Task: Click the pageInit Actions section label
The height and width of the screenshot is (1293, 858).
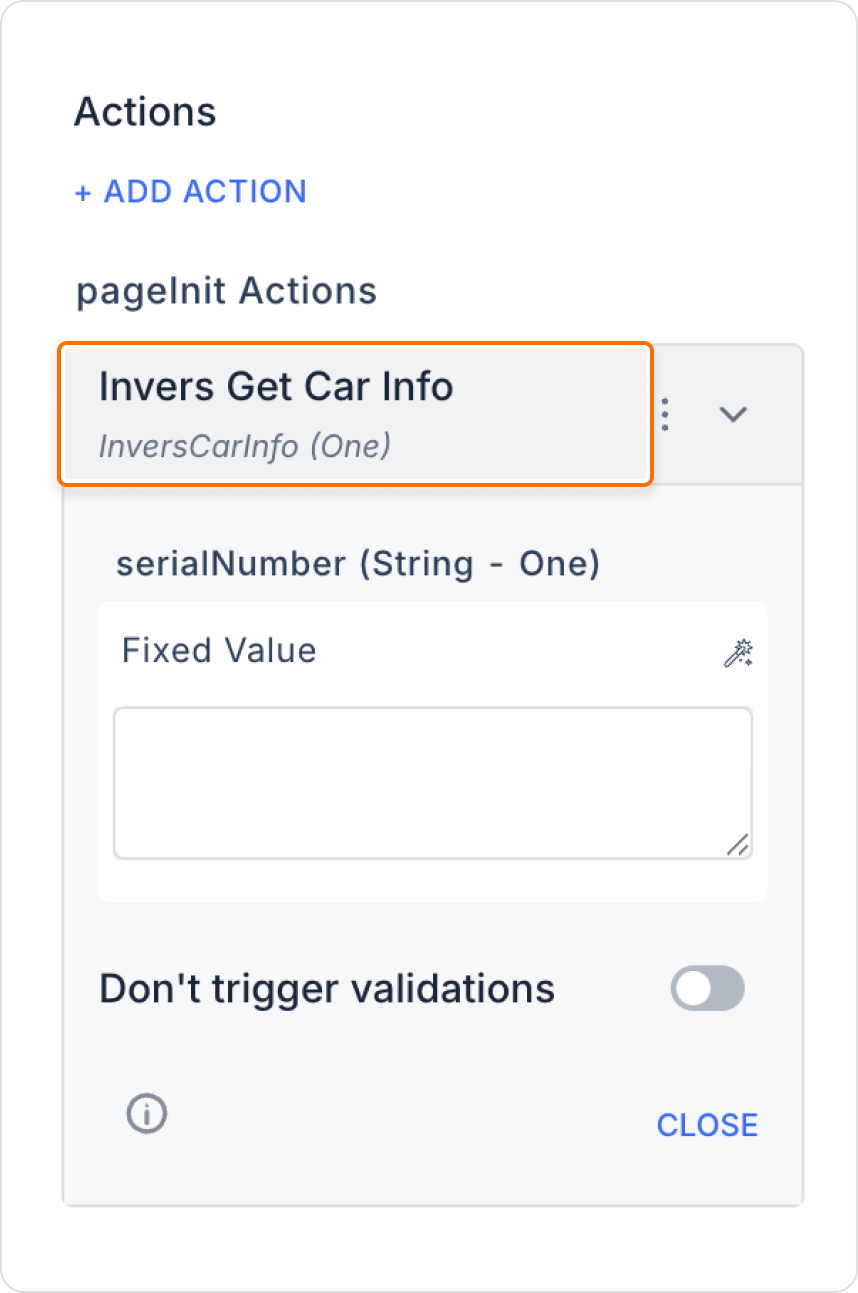Action: (227, 291)
